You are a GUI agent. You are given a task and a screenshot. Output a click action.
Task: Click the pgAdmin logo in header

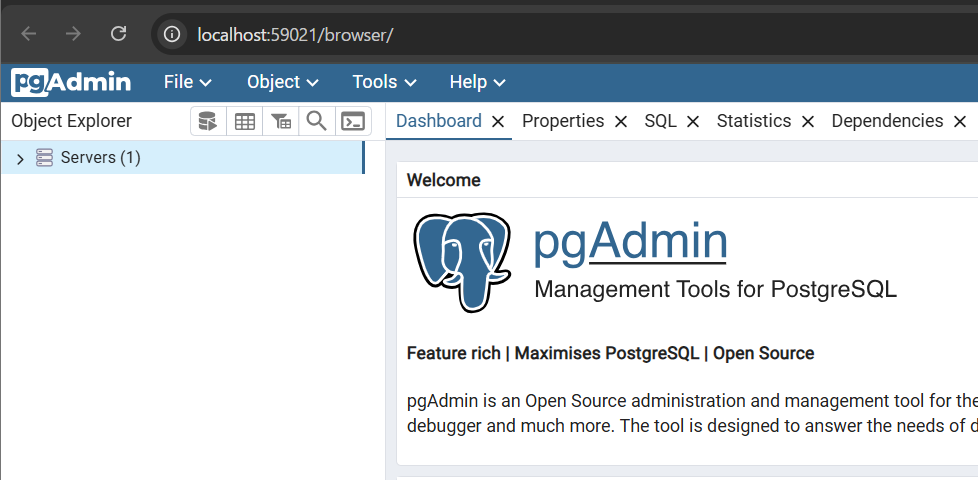[71, 82]
